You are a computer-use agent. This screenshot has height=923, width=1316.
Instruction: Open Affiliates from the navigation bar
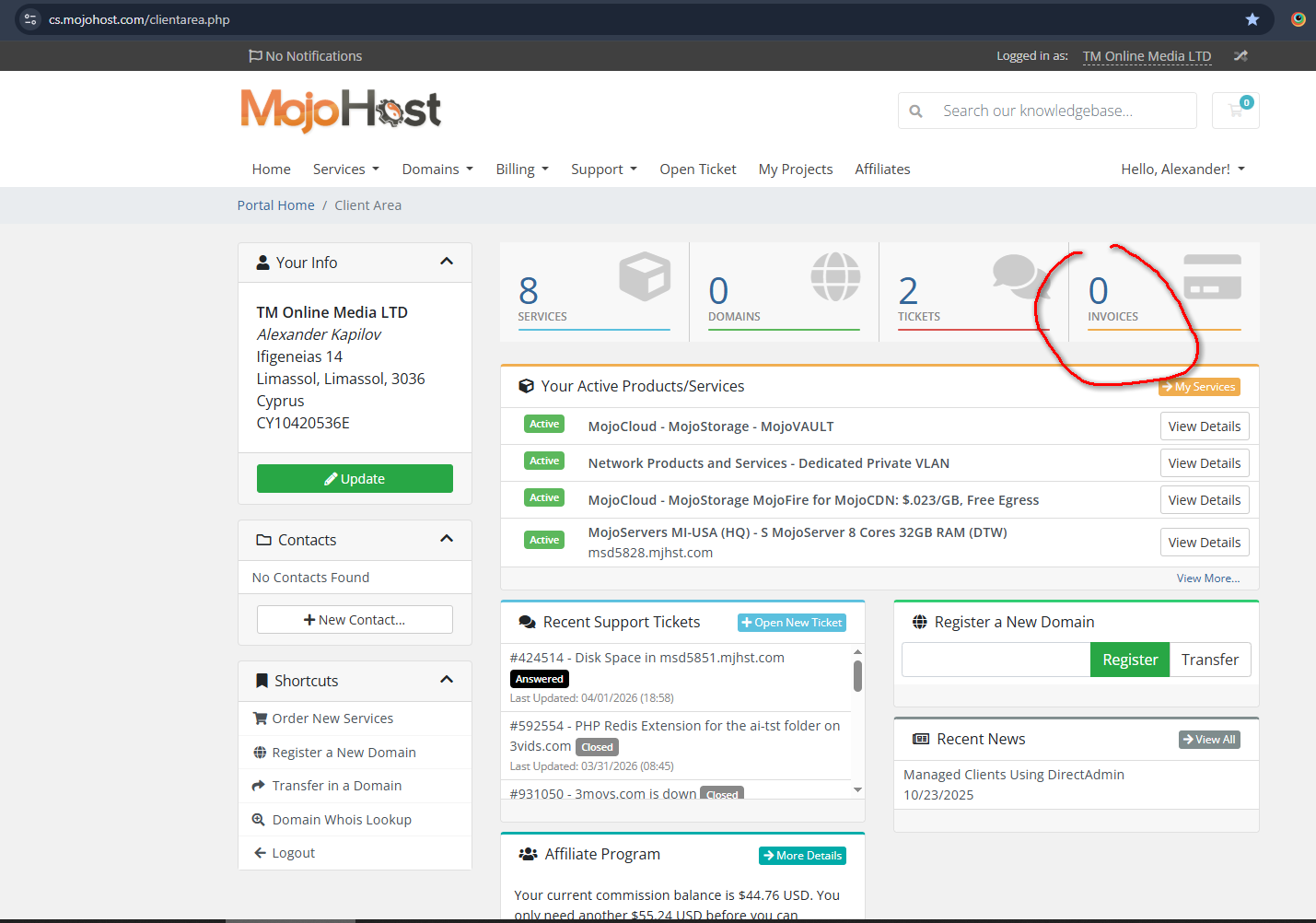[x=882, y=169]
